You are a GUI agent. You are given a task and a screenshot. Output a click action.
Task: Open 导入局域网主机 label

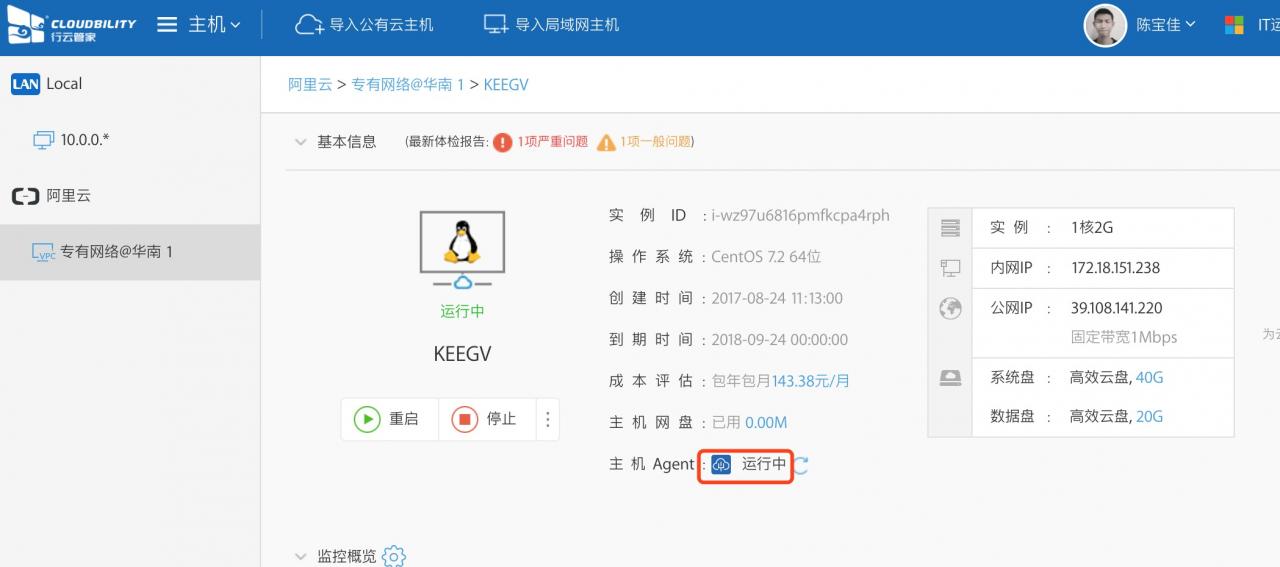pyautogui.click(x=567, y=25)
